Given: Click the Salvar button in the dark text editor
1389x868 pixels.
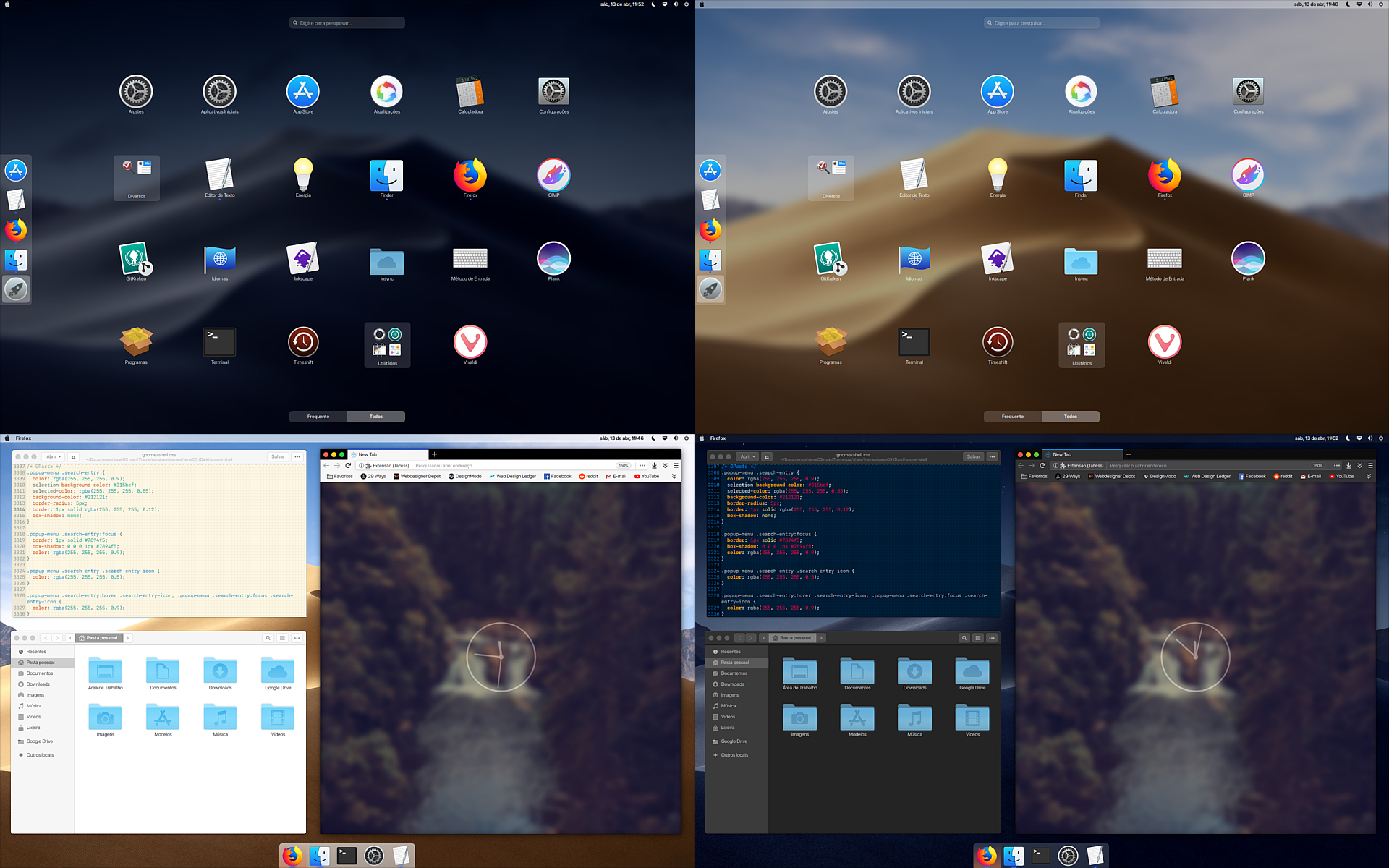Looking at the screenshot, I should tap(973, 457).
